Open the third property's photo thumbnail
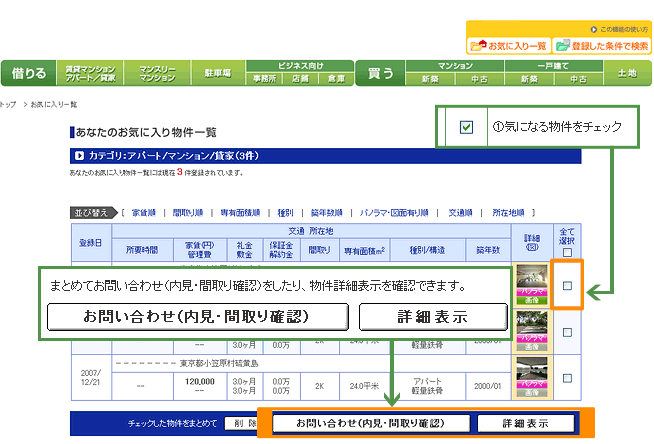This screenshot has width=654, height=444. pyautogui.click(x=530, y=365)
